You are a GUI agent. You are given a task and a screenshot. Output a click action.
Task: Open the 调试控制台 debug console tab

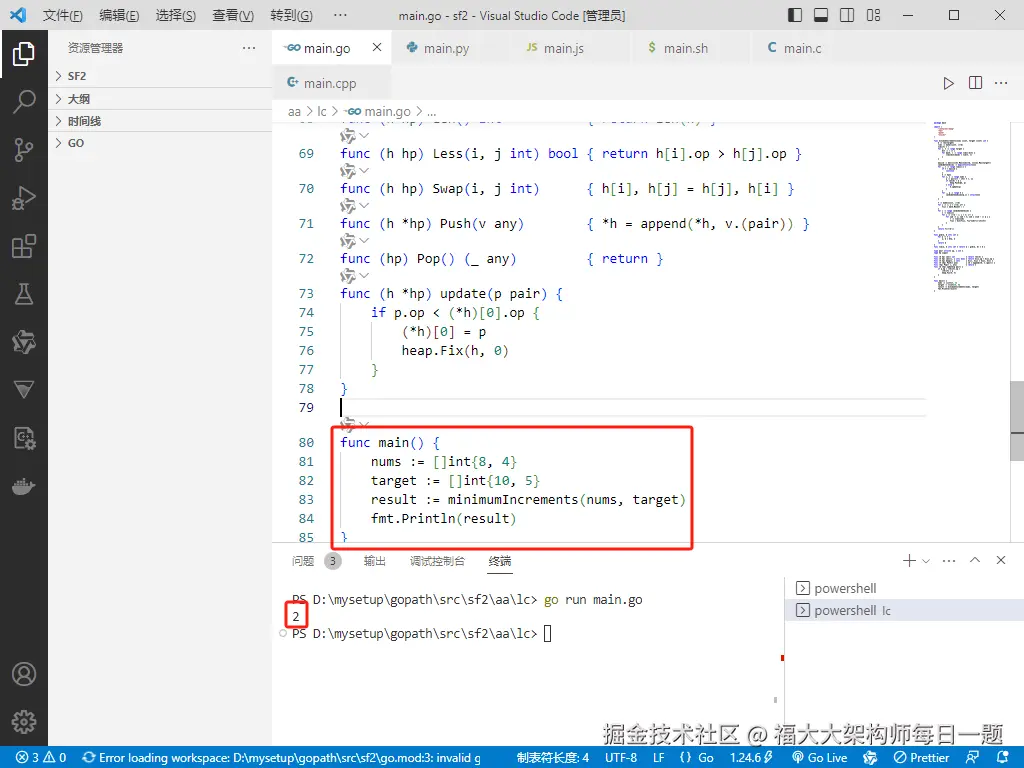tap(437, 561)
